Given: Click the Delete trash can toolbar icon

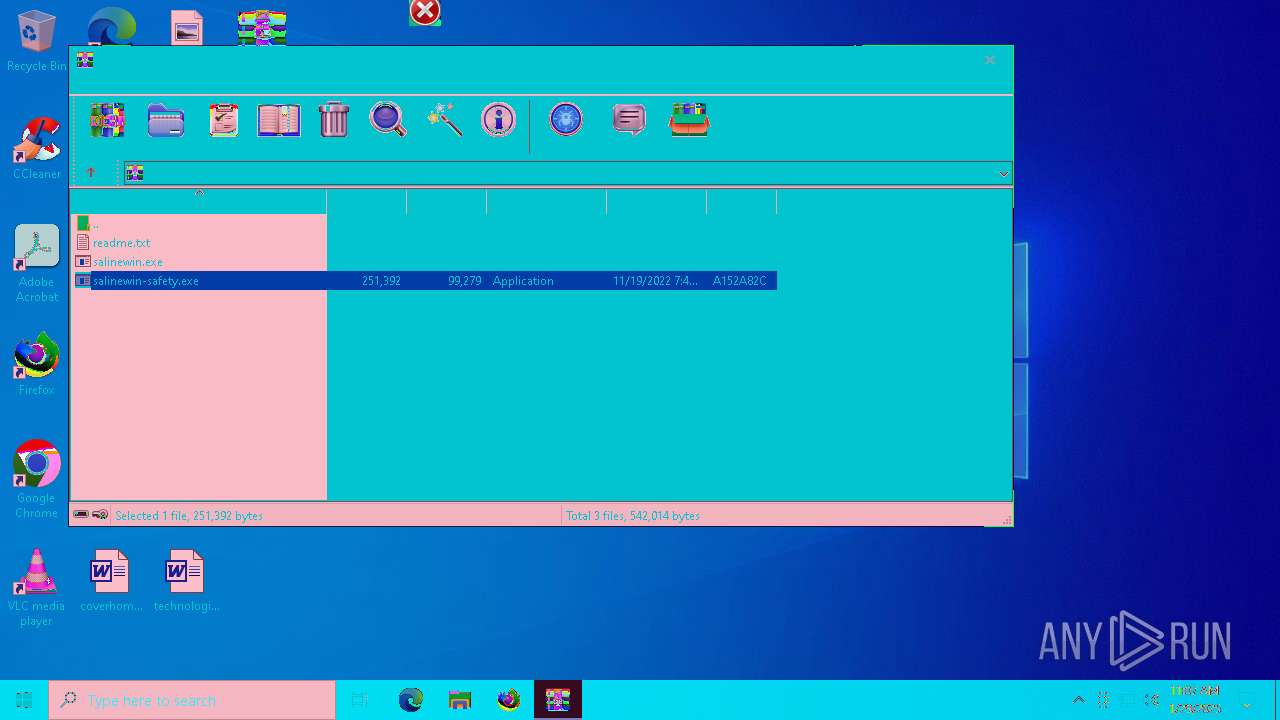Looking at the screenshot, I should 334,120.
